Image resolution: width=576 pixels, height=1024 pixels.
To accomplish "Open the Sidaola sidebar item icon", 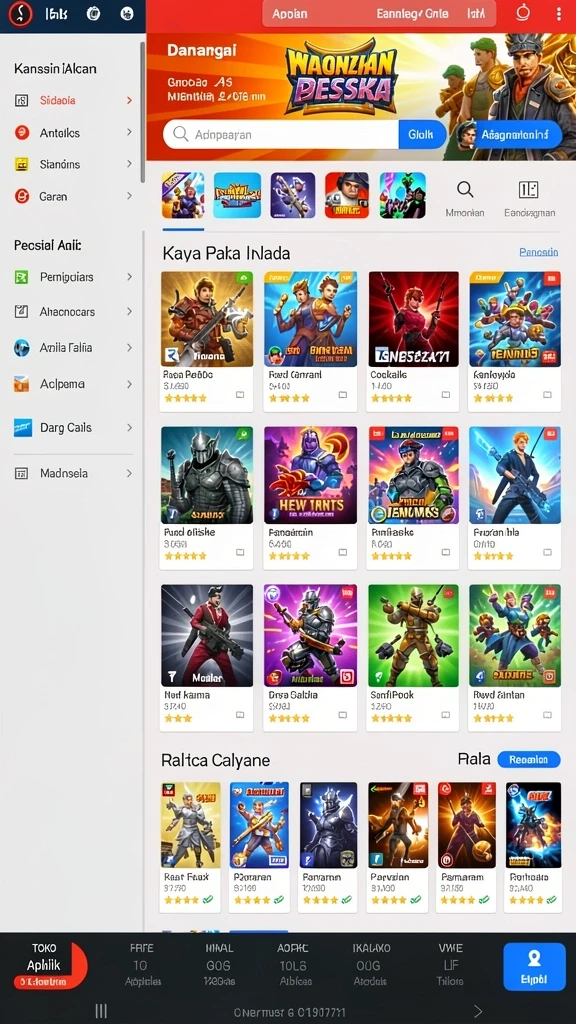I will pyautogui.click(x=22, y=101).
